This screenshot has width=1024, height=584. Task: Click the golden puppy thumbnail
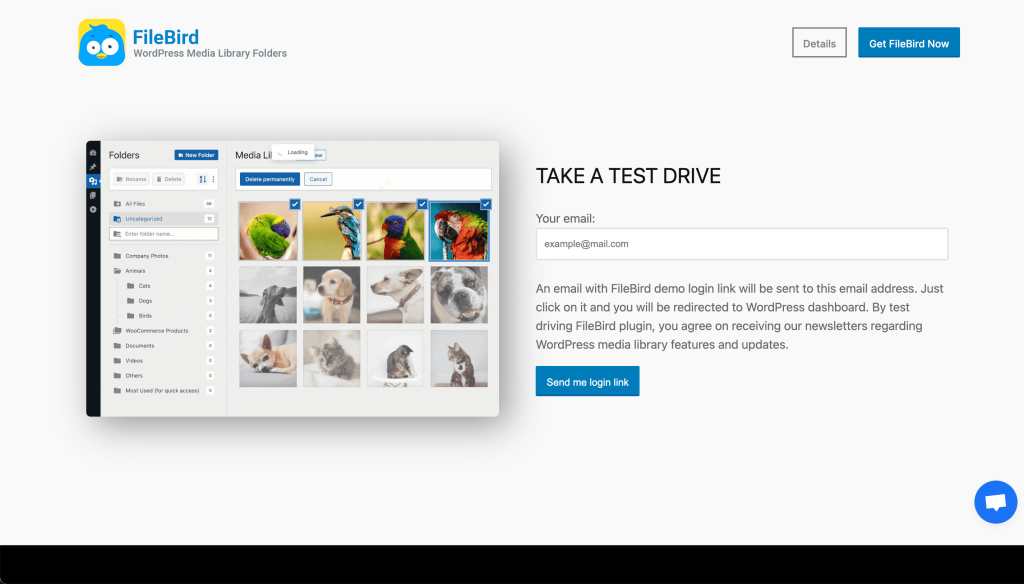(331, 294)
